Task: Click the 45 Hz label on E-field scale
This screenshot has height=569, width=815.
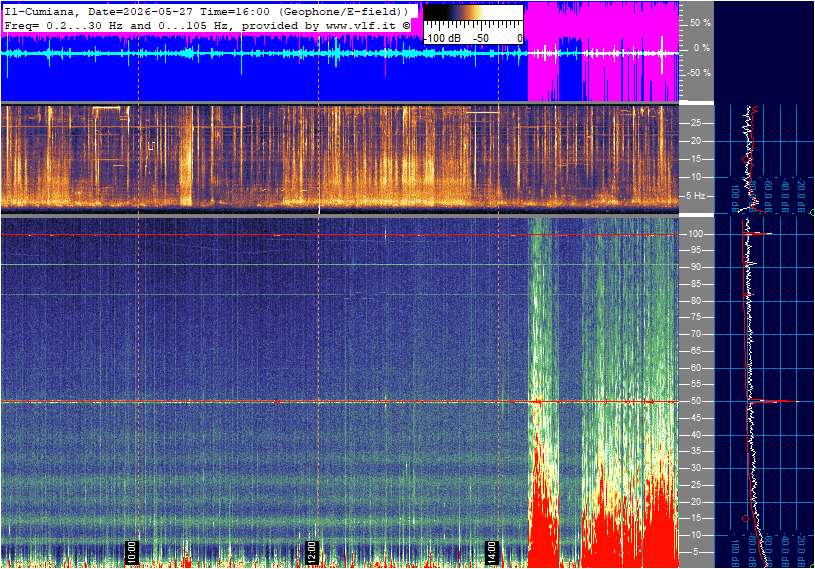Action: [695, 418]
